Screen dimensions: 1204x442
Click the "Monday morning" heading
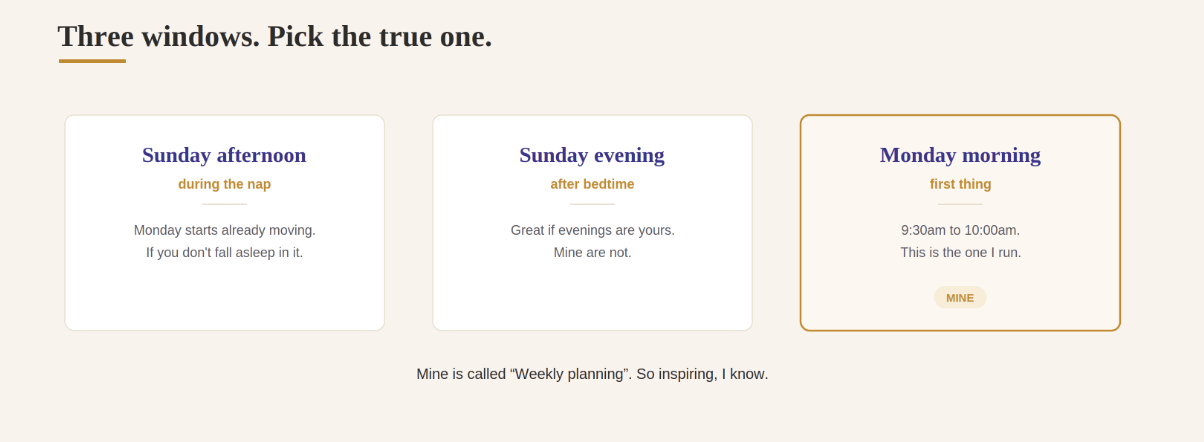point(960,155)
